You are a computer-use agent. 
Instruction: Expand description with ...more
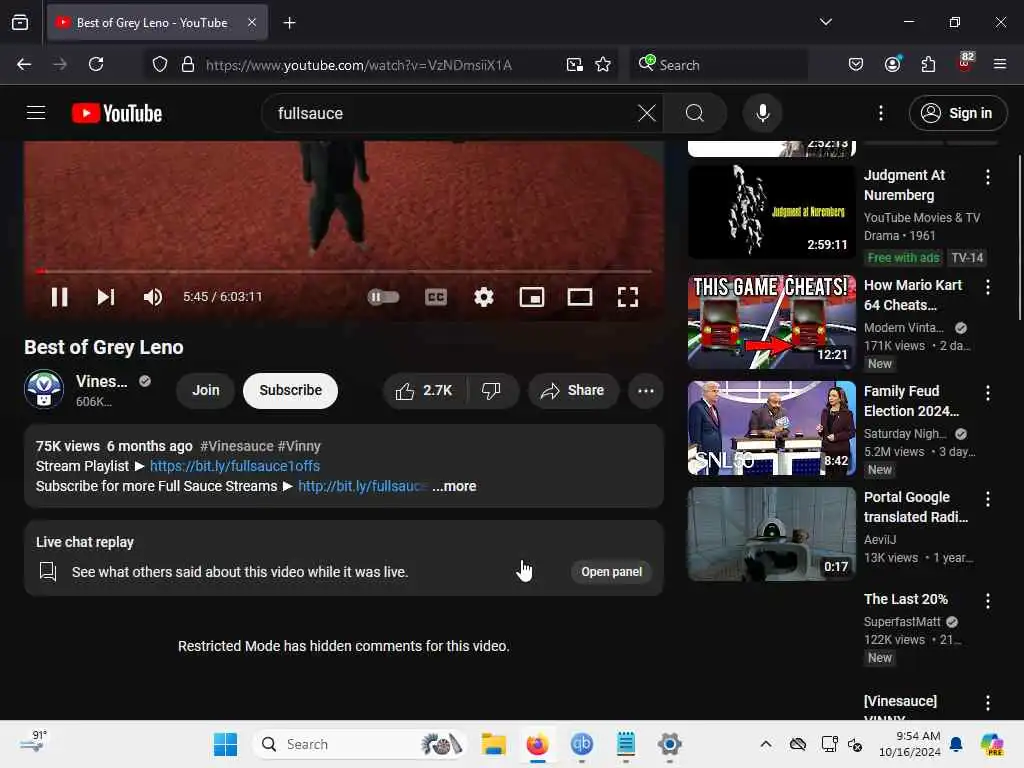click(x=455, y=486)
